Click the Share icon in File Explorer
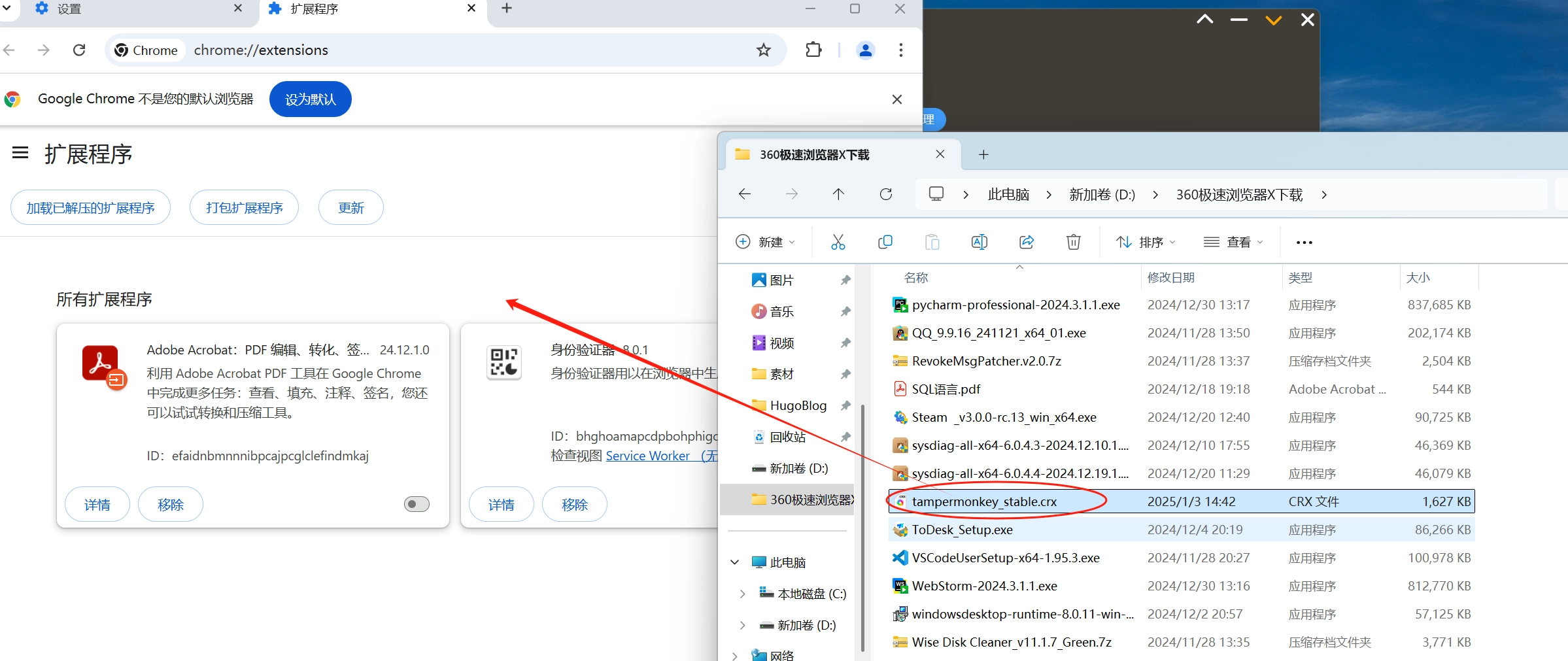The width and height of the screenshot is (1568, 661). pos(1027,242)
